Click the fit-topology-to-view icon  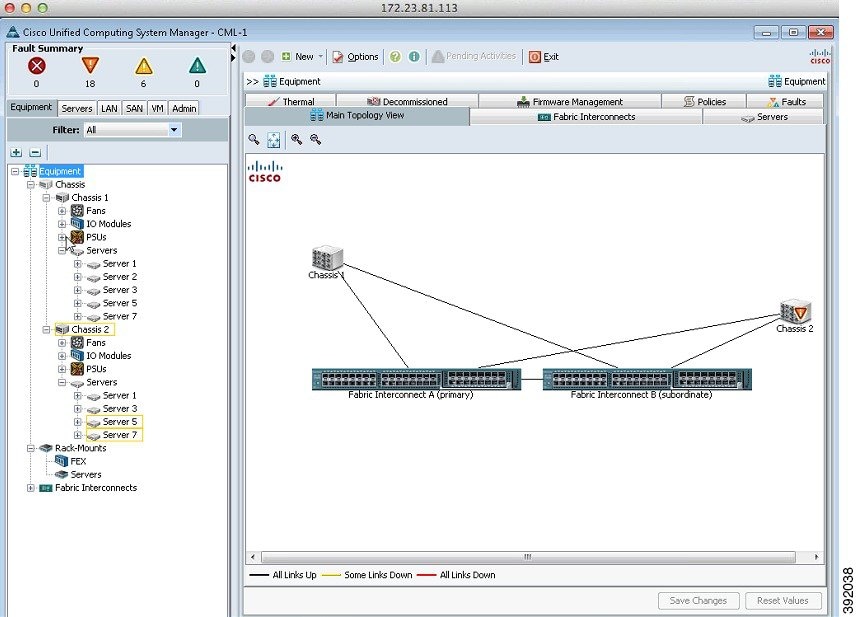point(273,139)
